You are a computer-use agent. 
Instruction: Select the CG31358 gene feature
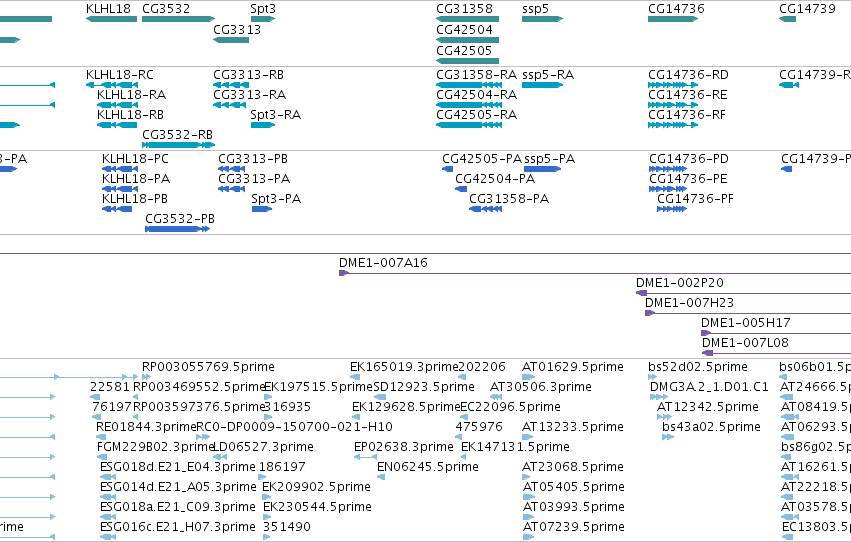(467, 19)
